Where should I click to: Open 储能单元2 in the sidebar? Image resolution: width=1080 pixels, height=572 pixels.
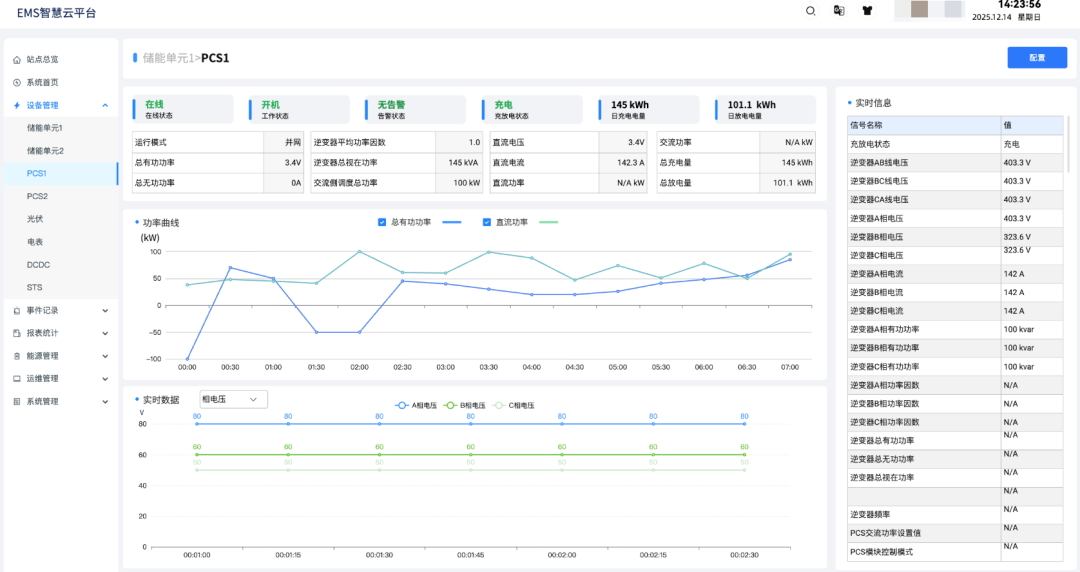45,151
